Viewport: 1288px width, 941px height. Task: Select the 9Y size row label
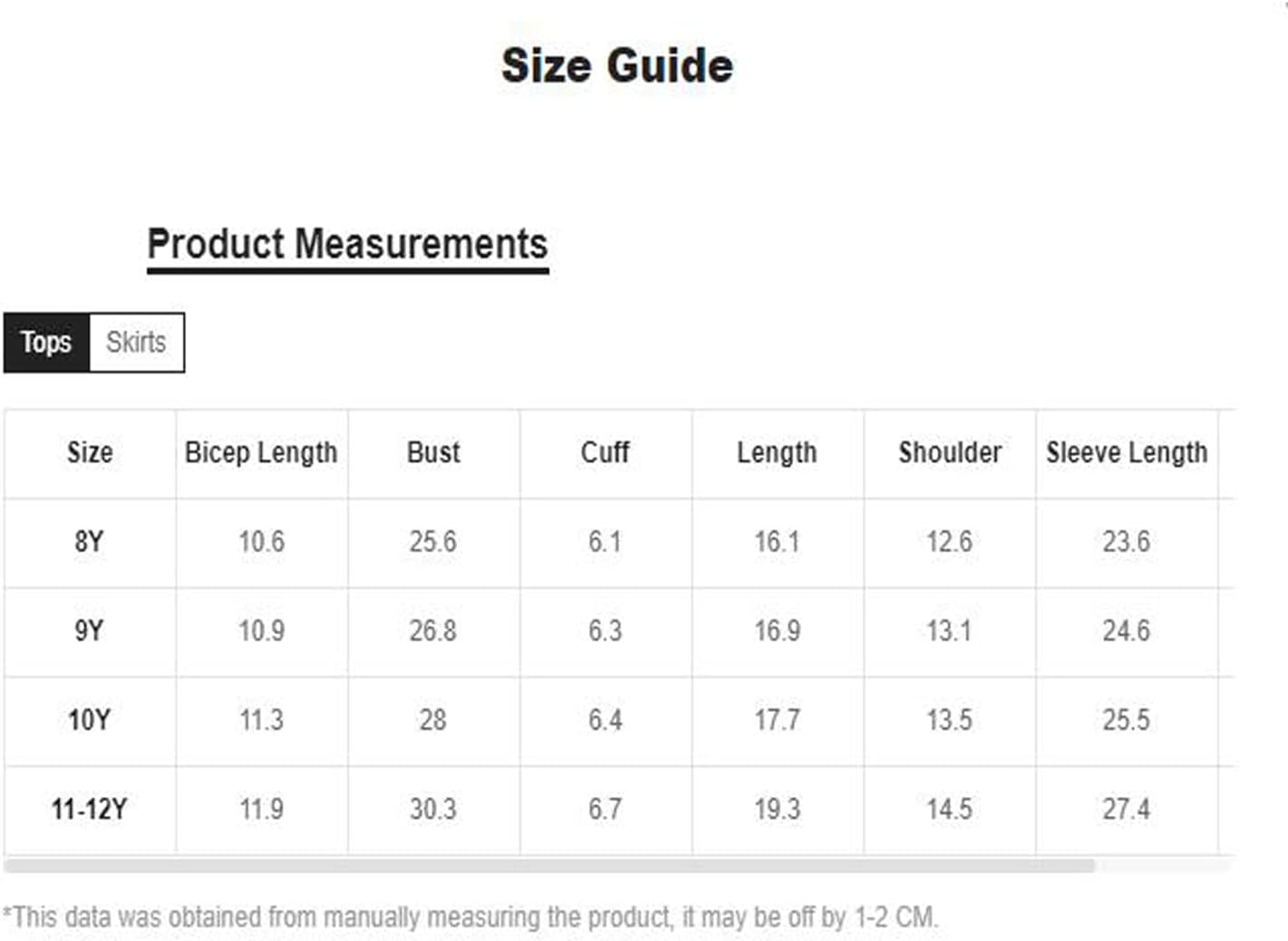pyautogui.click(x=89, y=631)
